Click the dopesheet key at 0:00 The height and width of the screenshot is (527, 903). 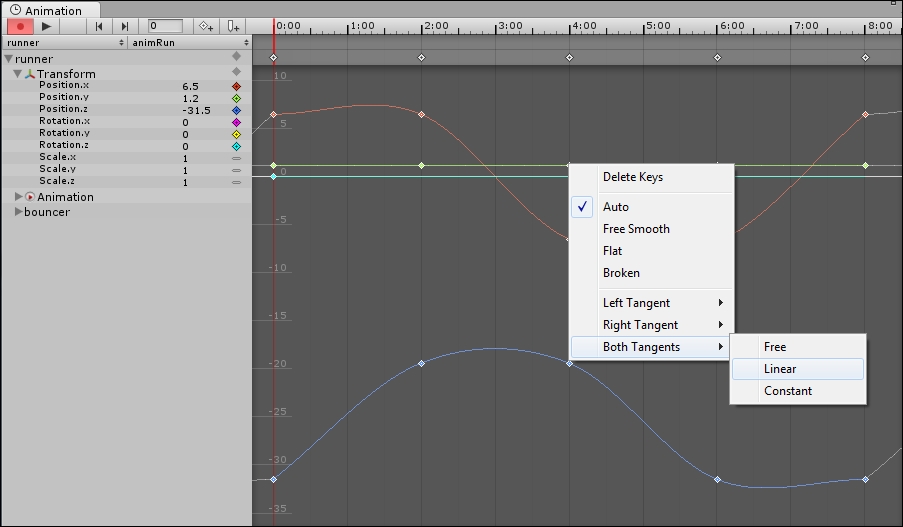point(274,58)
